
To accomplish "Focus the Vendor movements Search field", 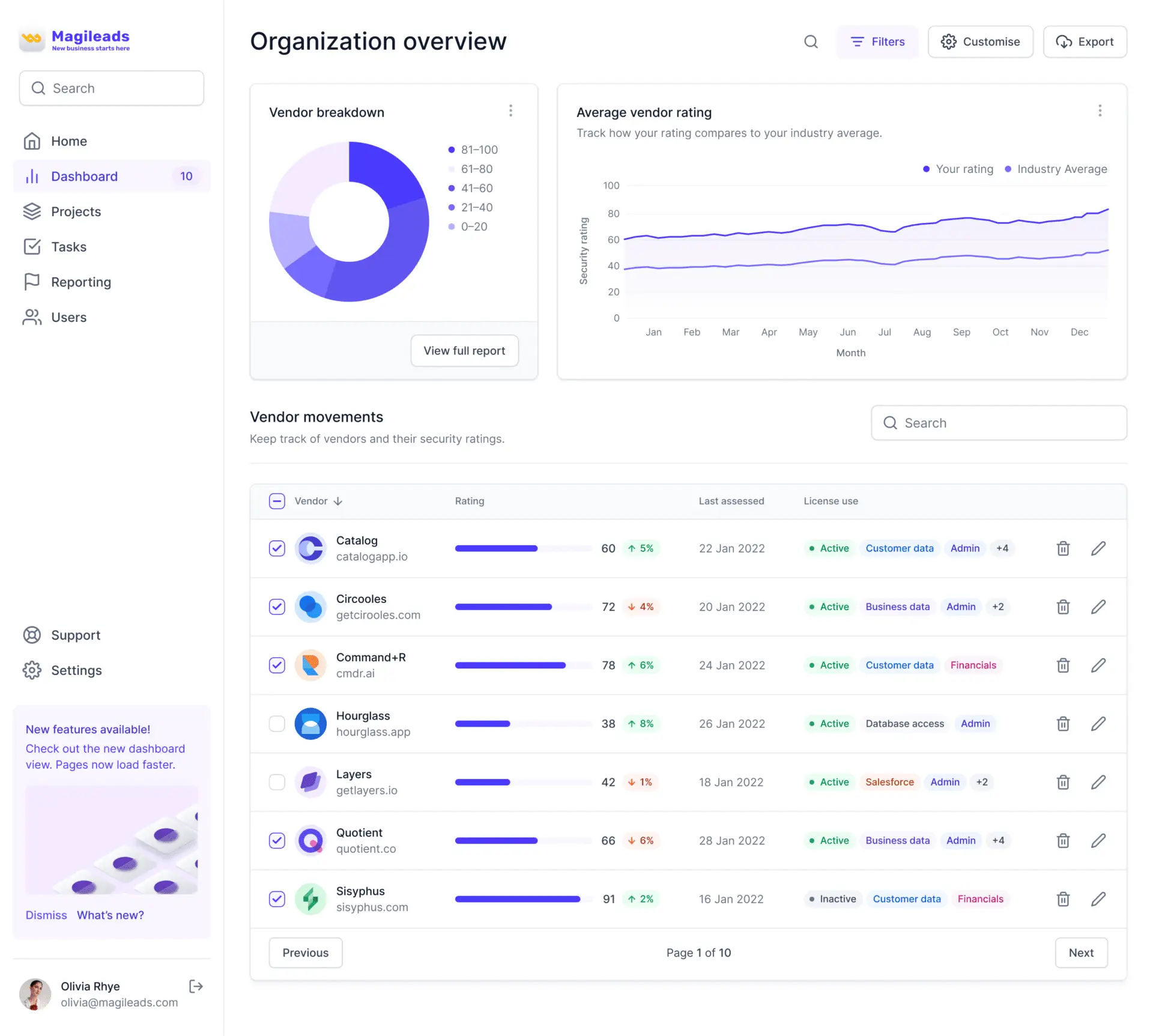I will point(999,423).
